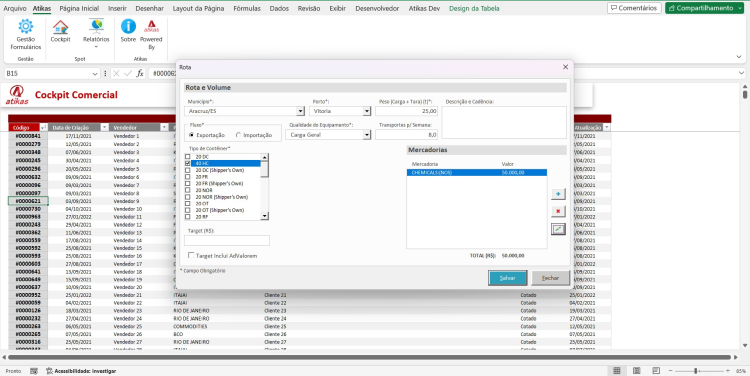Select the CHEMICALS (NOS) mercadoria row
This screenshot has height=376, width=750.
coord(476,173)
